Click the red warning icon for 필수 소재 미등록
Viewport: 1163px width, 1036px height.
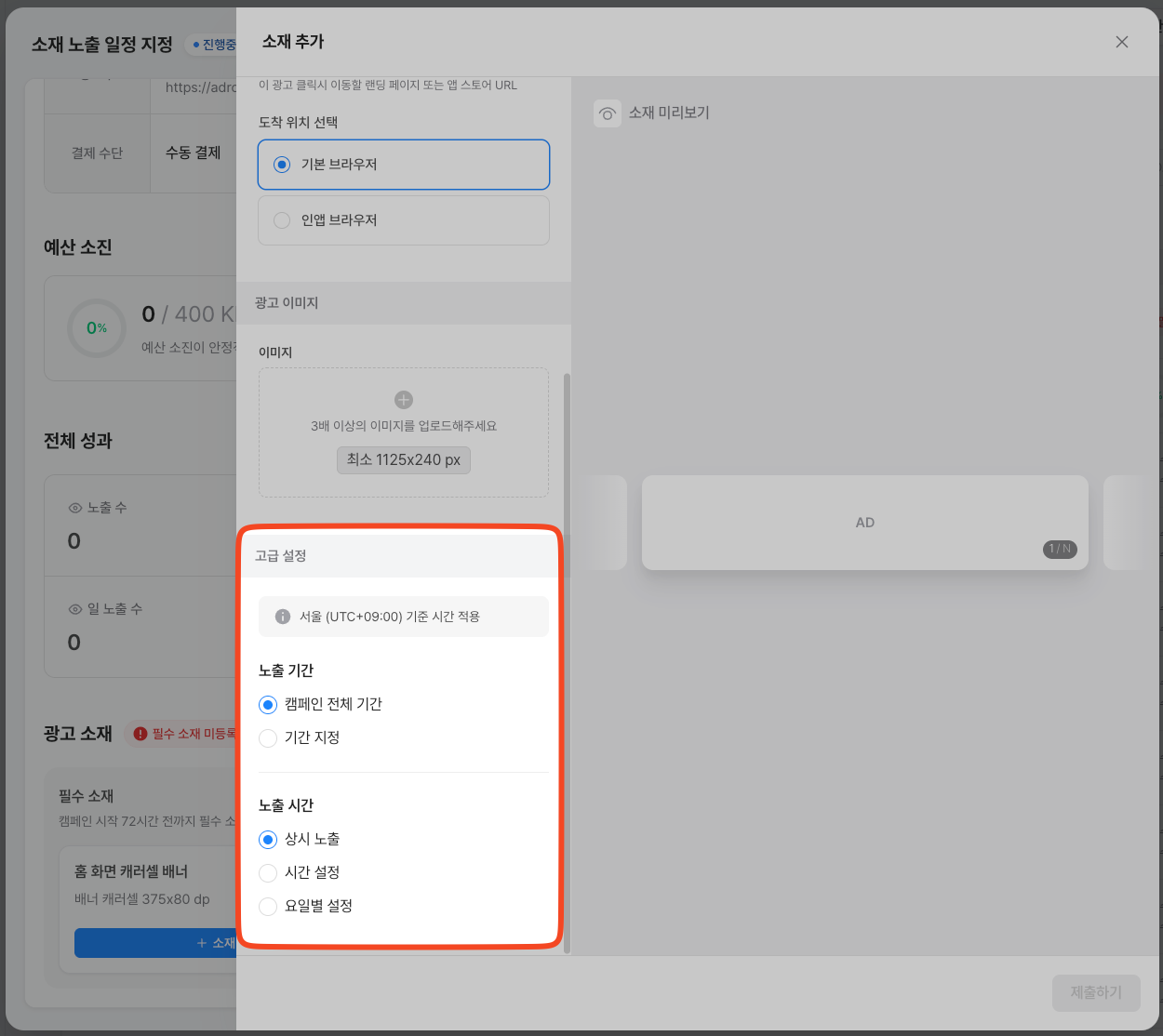(140, 734)
